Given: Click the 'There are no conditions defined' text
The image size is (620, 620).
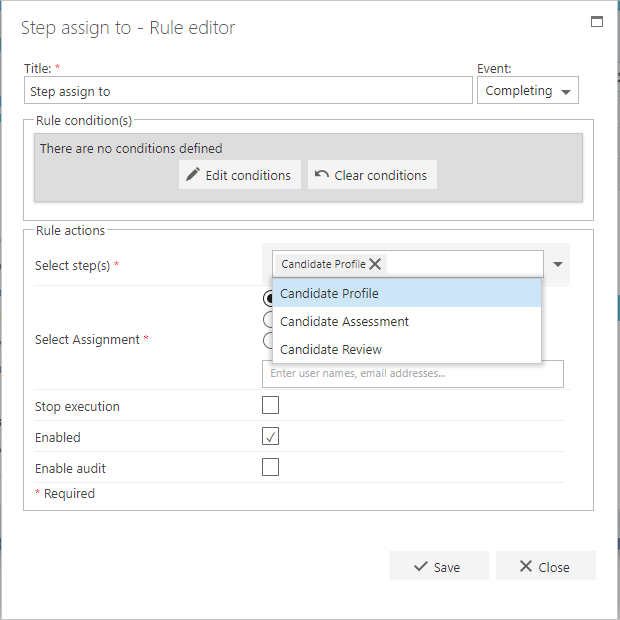Looking at the screenshot, I should [x=131, y=148].
